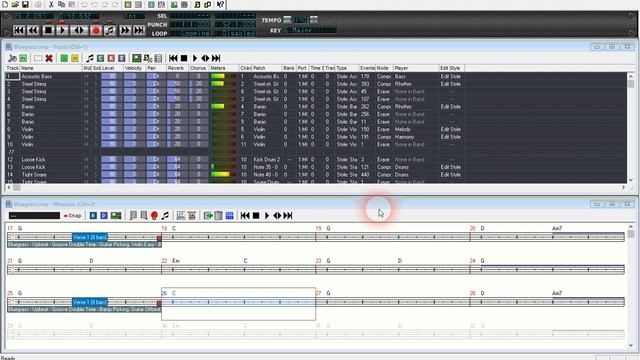Click blue grid icon in Measures toolbar
Image resolution: width=640 pixels, height=360 pixels.
click(229, 216)
